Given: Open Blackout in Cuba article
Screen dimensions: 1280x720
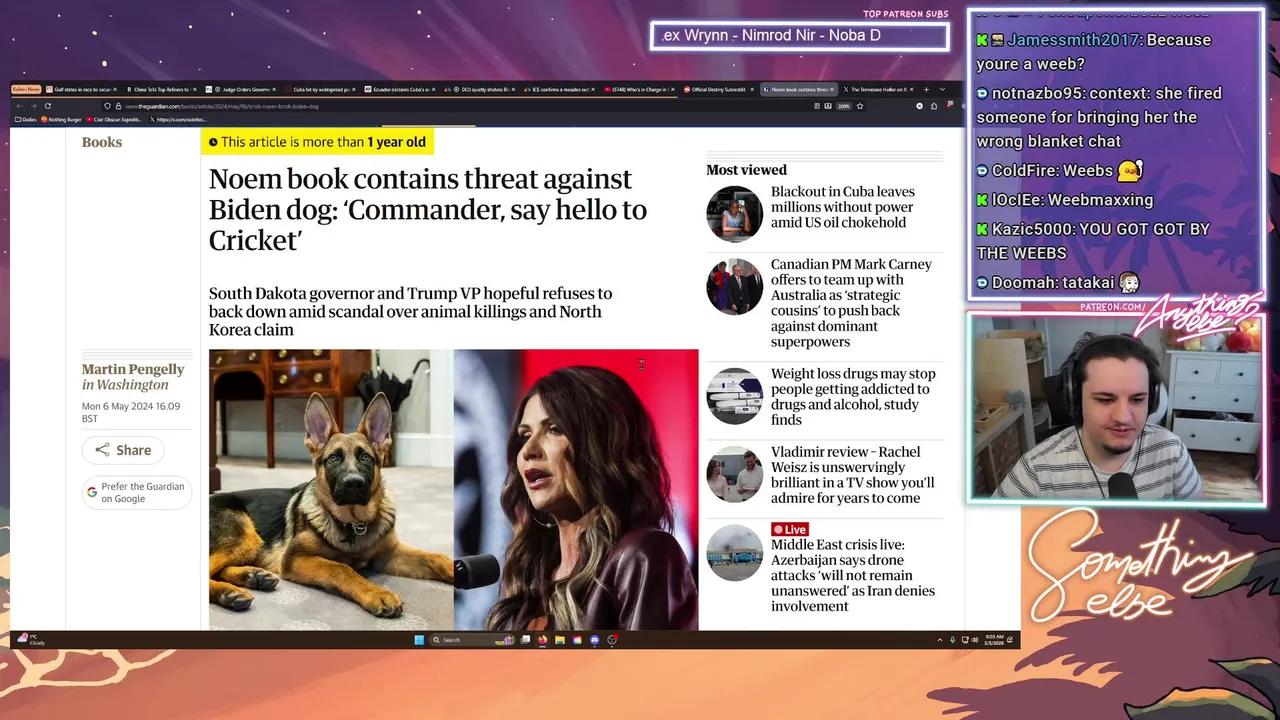Looking at the screenshot, I should (x=842, y=207).
